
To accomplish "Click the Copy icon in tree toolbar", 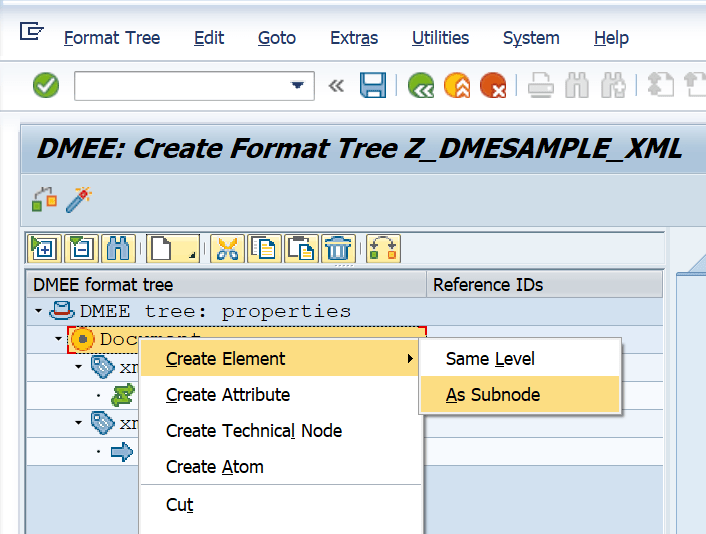I will click(264, 248).
